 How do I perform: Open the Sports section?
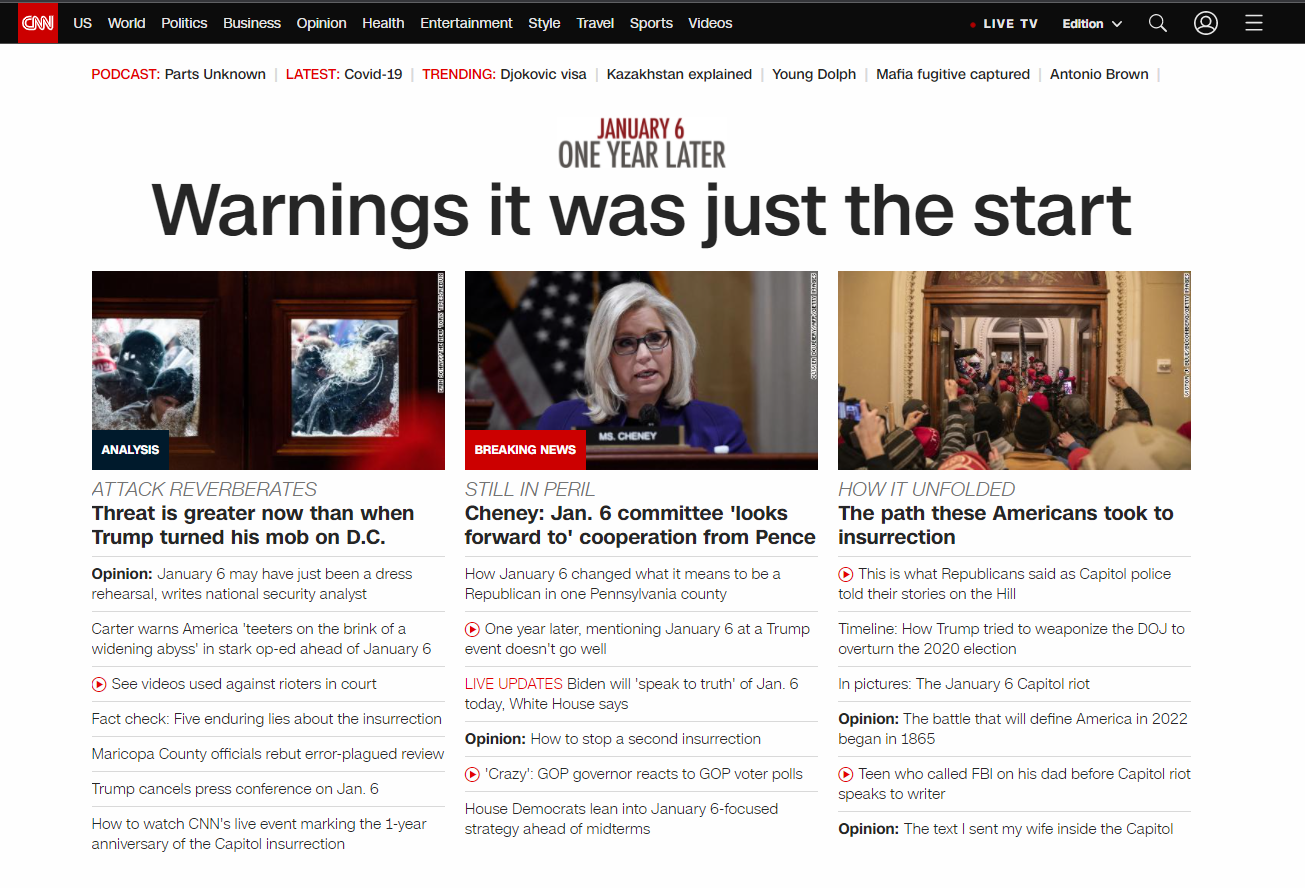pos(651,23)
